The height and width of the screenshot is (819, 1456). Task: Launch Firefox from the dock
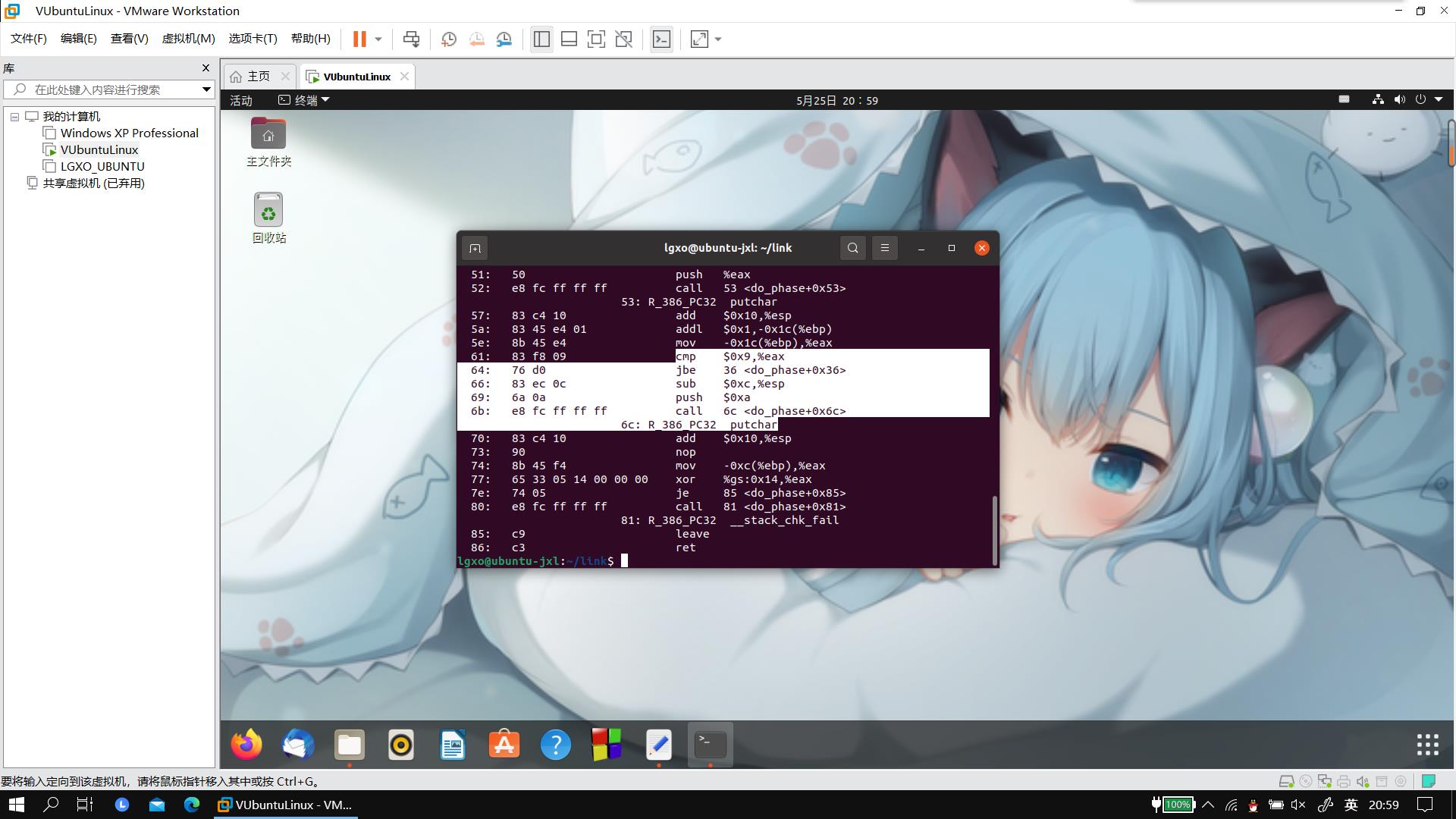(246, 745)
